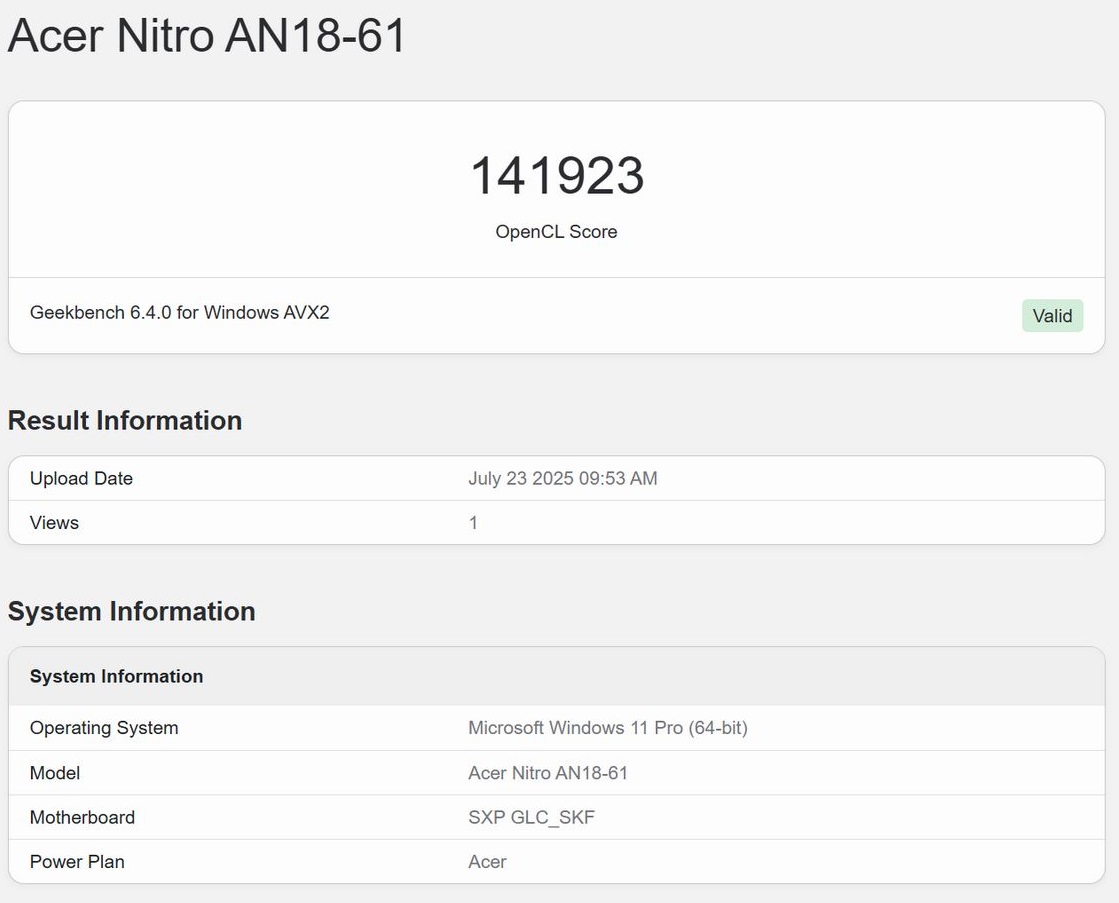Click the score value "141923"
This screenshot has width=1119, height=903.
point(557,176)
